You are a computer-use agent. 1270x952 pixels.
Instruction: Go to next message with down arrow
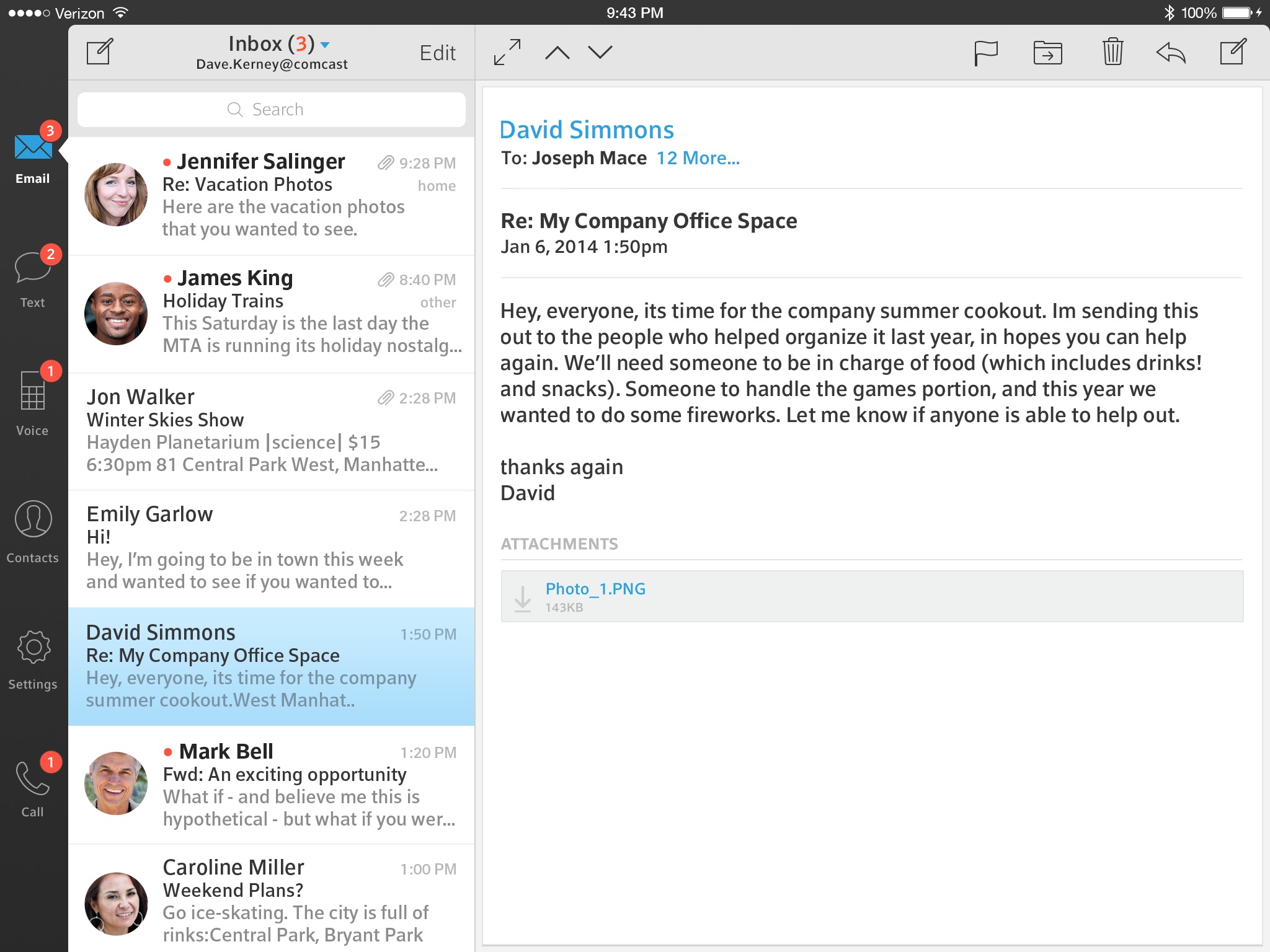pyautogui.click(x=600, y=52)
